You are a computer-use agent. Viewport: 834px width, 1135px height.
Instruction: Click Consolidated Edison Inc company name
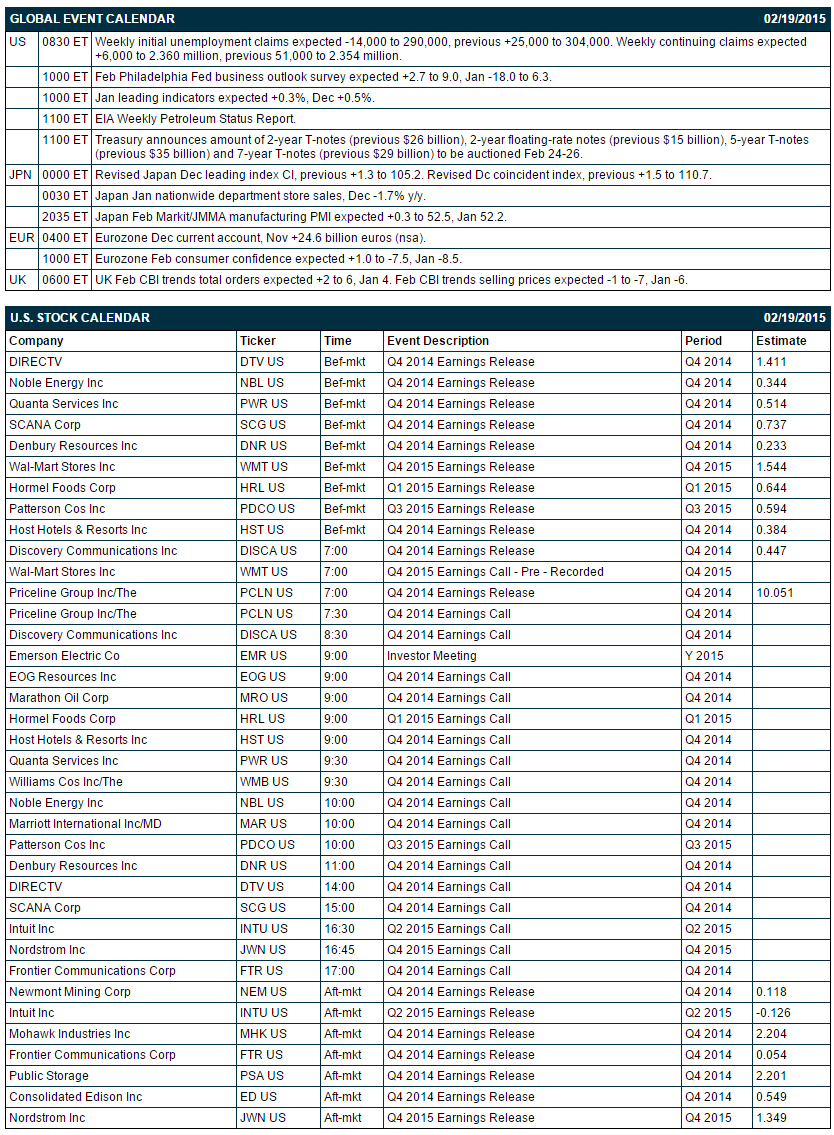pyautogui.click(x=75, y=1097)
